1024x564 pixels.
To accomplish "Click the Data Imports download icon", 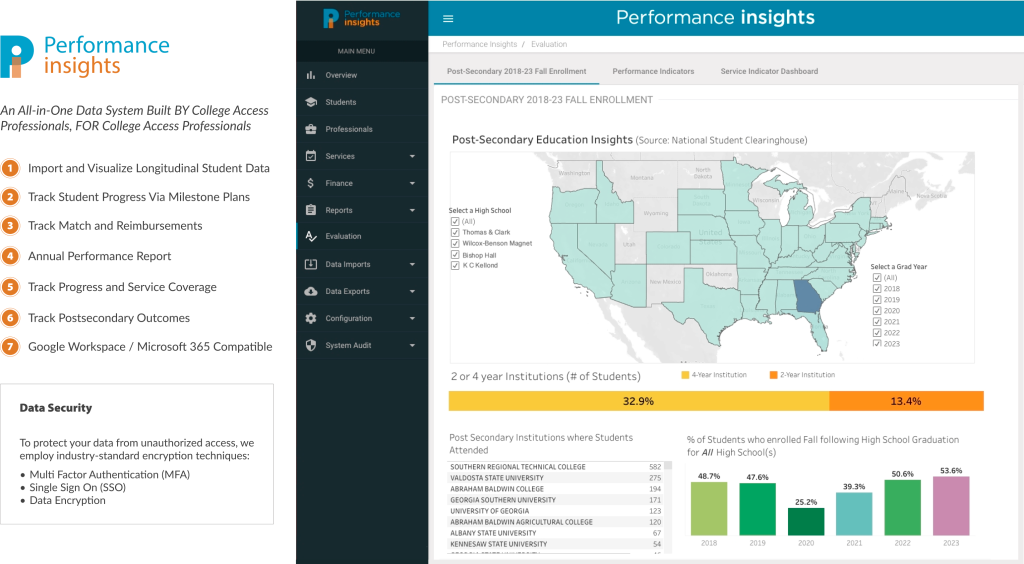I will tap(311, 264).
